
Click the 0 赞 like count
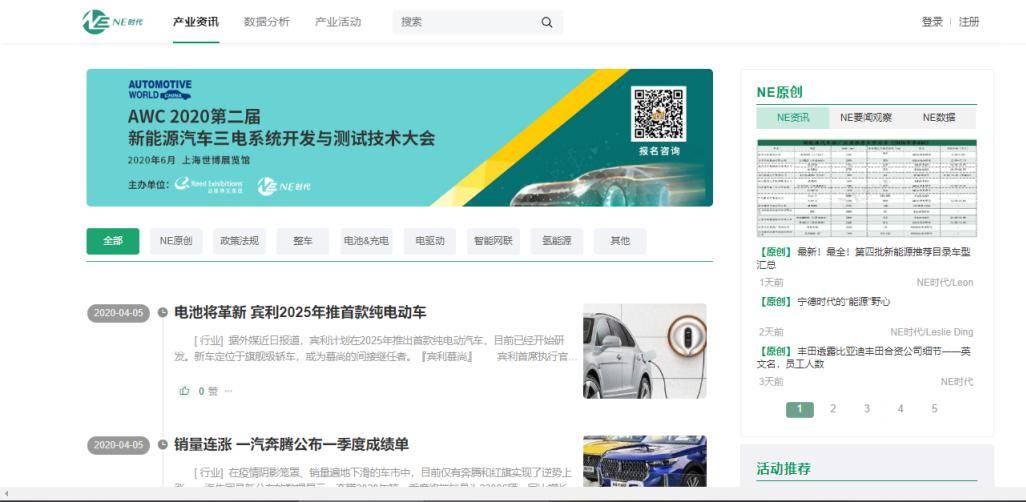click(x=207, y=391)
